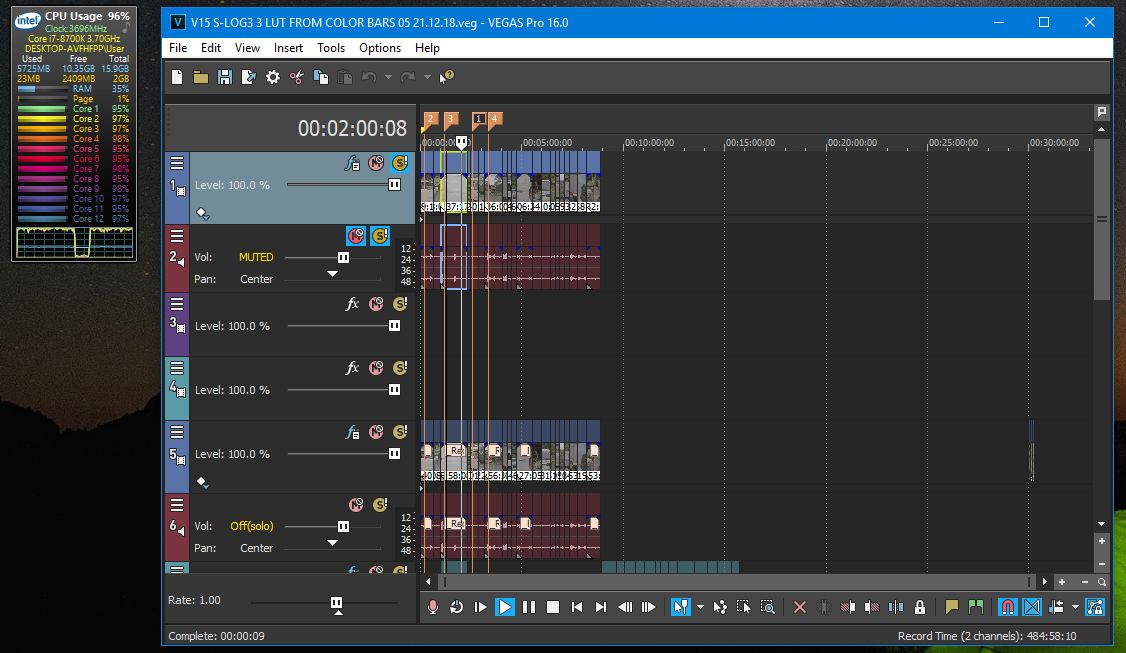1126x653 pixels.
Task: Click timeline marker 4
Action: tap(494, 119)
